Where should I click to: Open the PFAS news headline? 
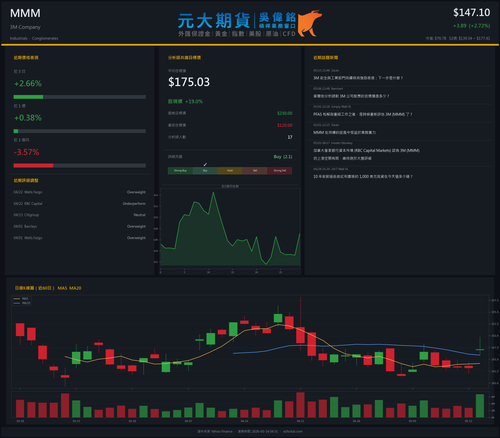click(363, 114)
